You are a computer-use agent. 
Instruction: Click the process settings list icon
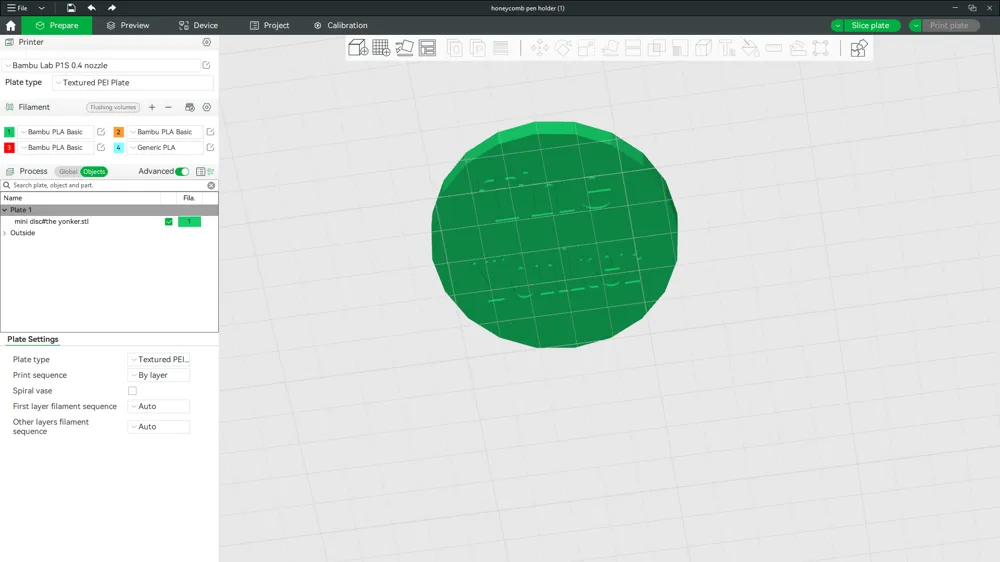pyautogui.click(x=200, y=172)
